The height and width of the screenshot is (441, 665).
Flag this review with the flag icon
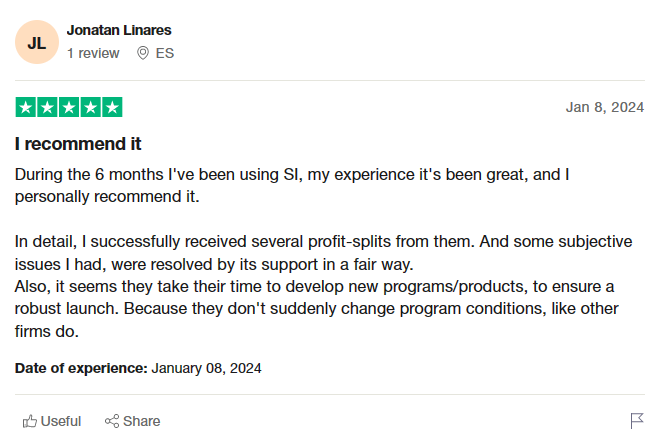[637, 421]
